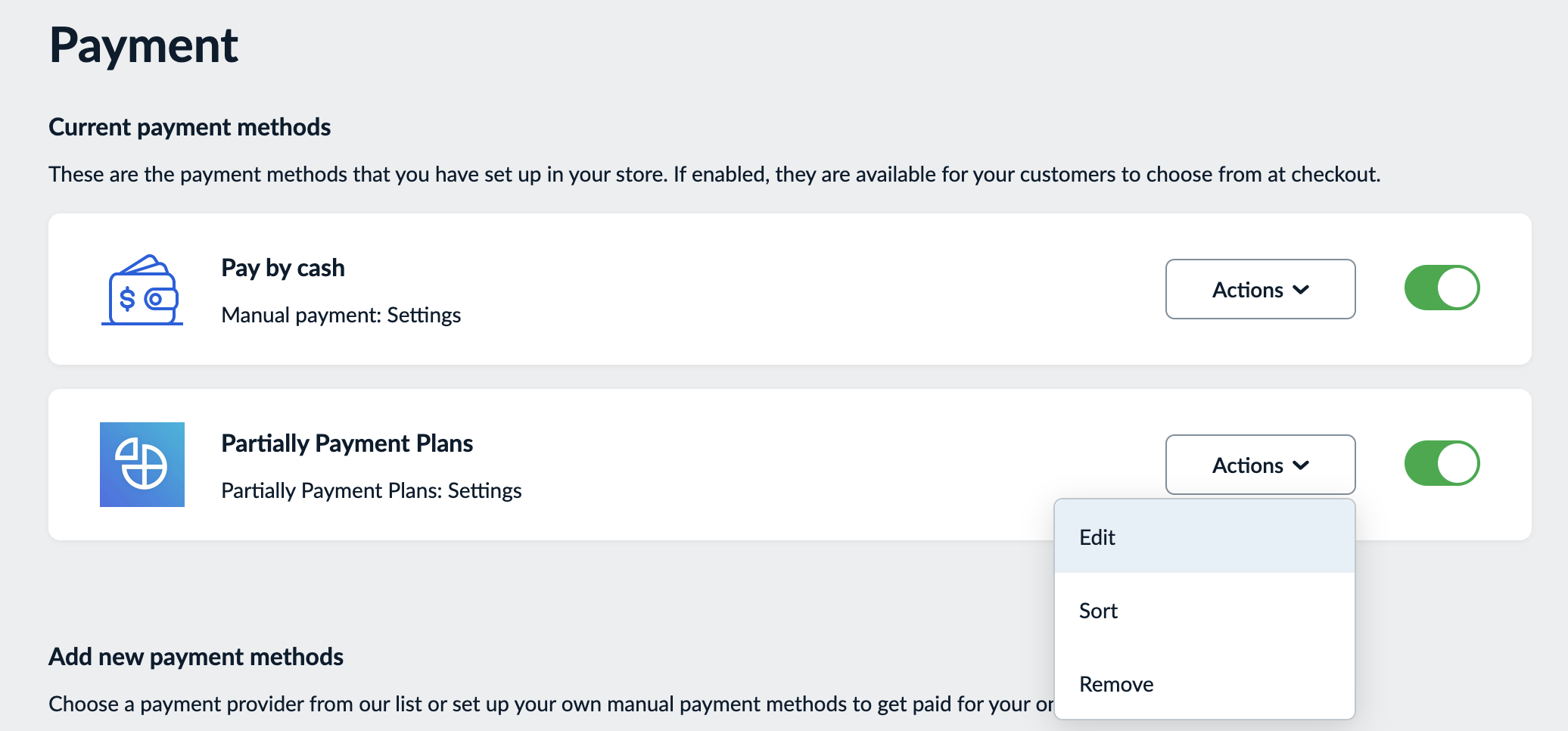Image resolution: width=1568 pixels, height=731 pixels.
Task: Choose Sort in the Actions menu
Action: [x=1204, y=611]
